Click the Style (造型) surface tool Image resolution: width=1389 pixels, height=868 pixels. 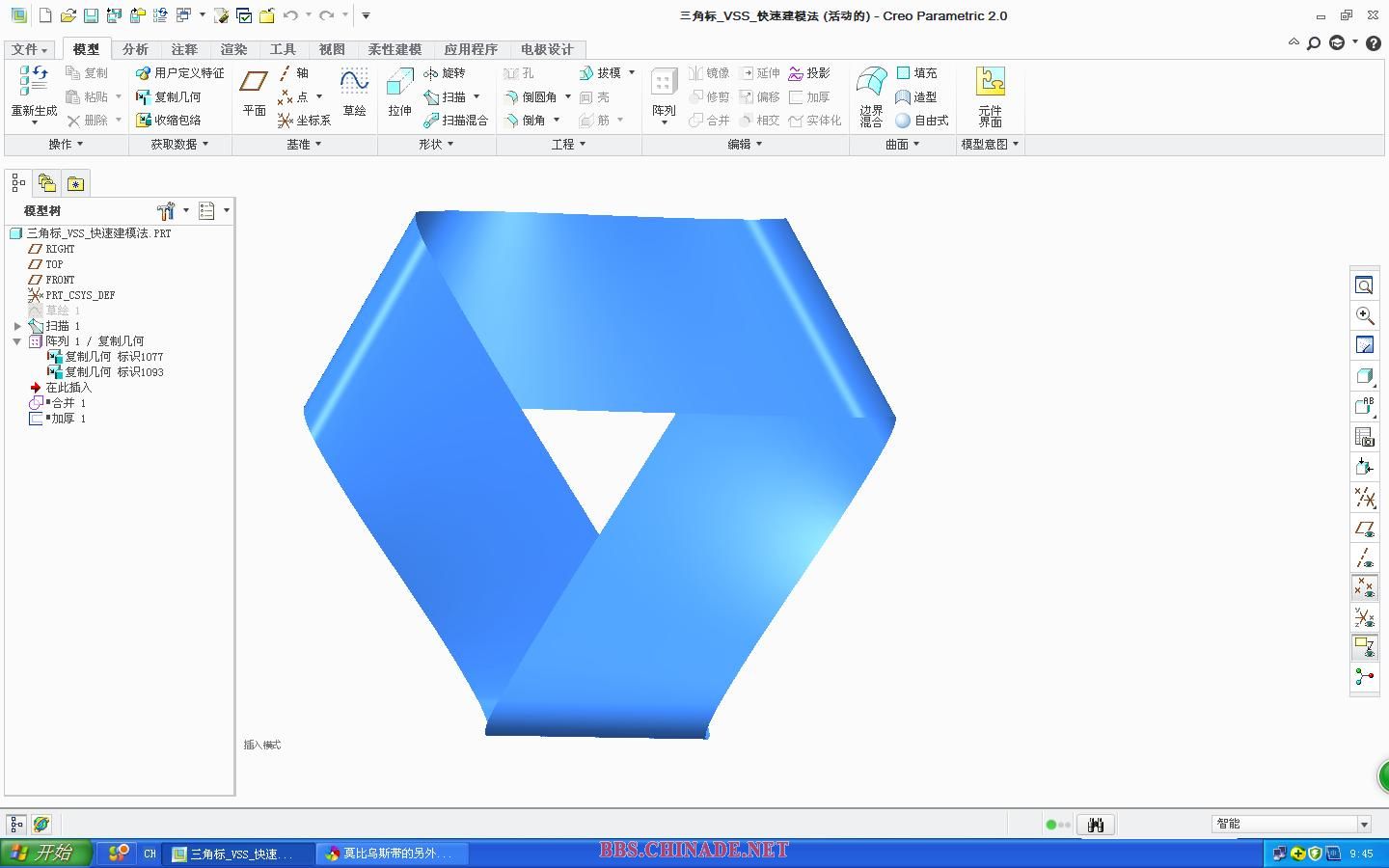point(916,97)
